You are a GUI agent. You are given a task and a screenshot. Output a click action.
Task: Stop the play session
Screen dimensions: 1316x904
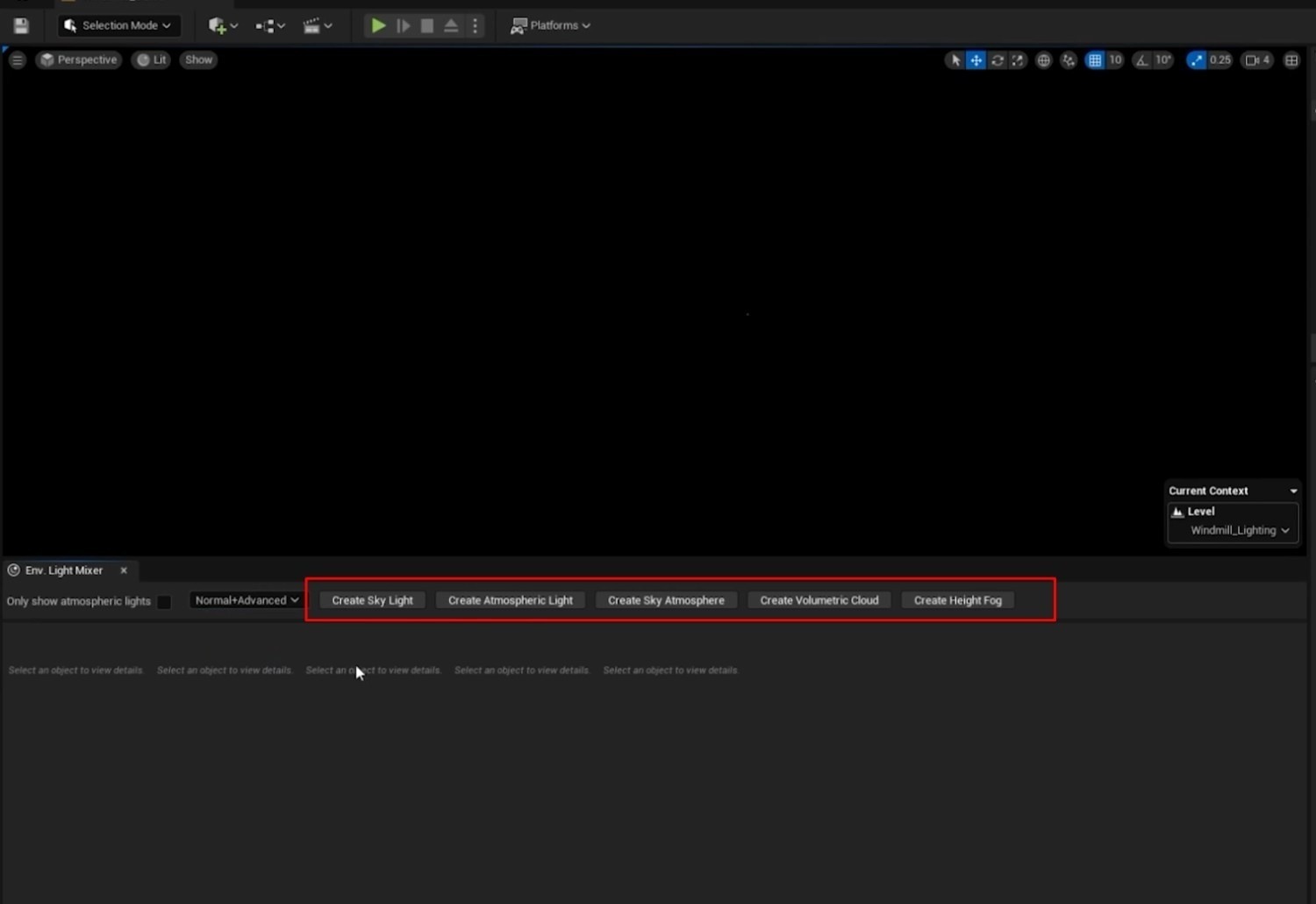click(427, 25)
